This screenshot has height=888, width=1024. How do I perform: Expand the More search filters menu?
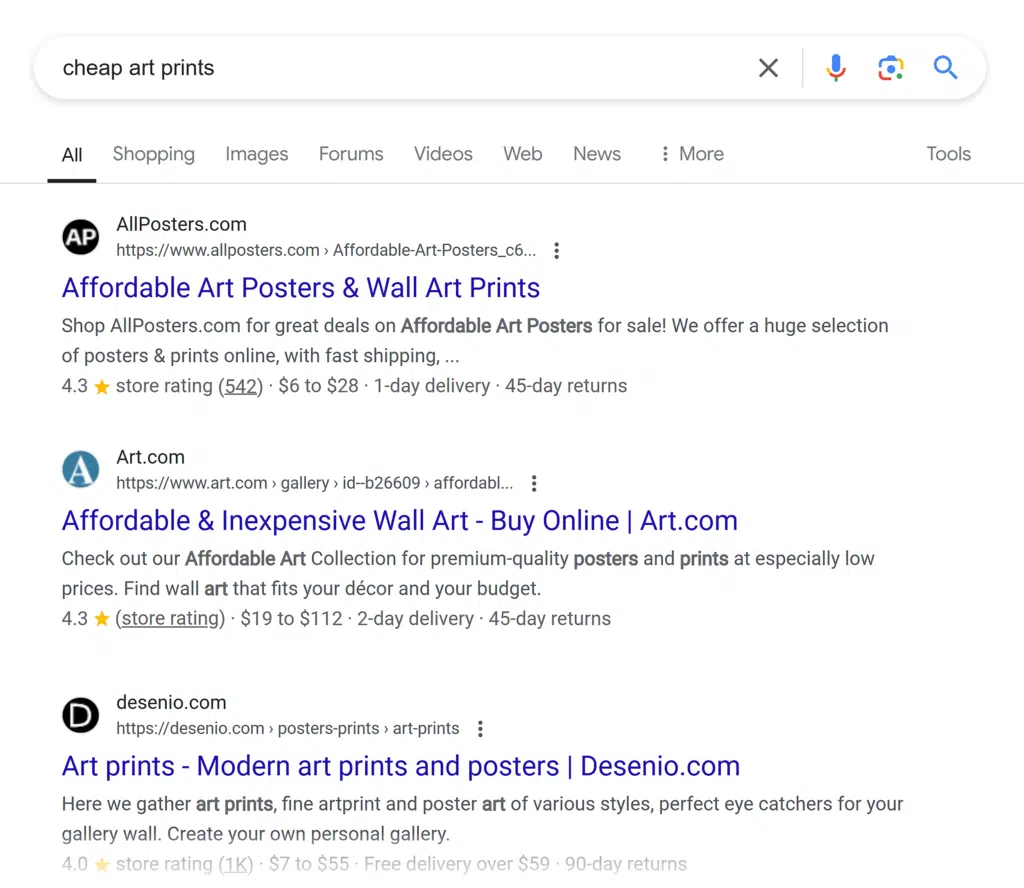[x=692, y=154]
